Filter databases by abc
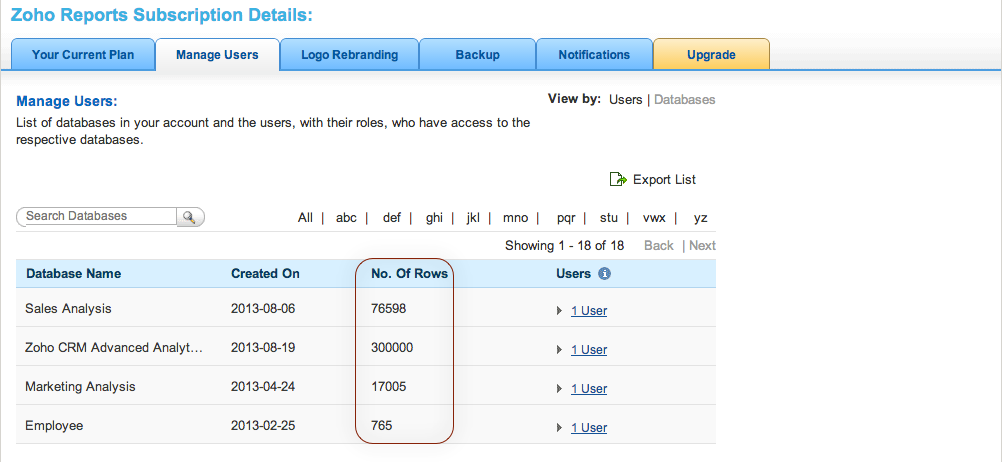The height and width of the screenshot is (462, 1002). point(346,218)
